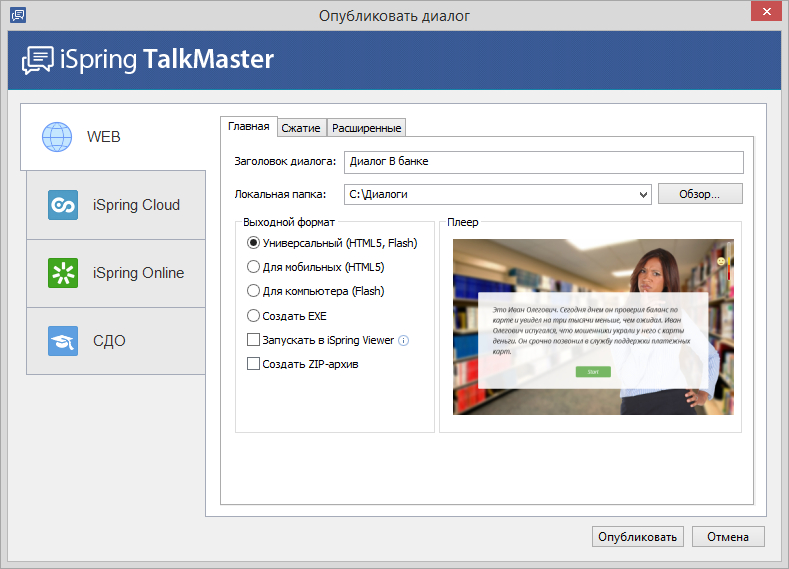Image resolution: width=789 pixels, height=569 pixels.
Task: Click the Выходной формат group label
Action: (x=289, y=222)
